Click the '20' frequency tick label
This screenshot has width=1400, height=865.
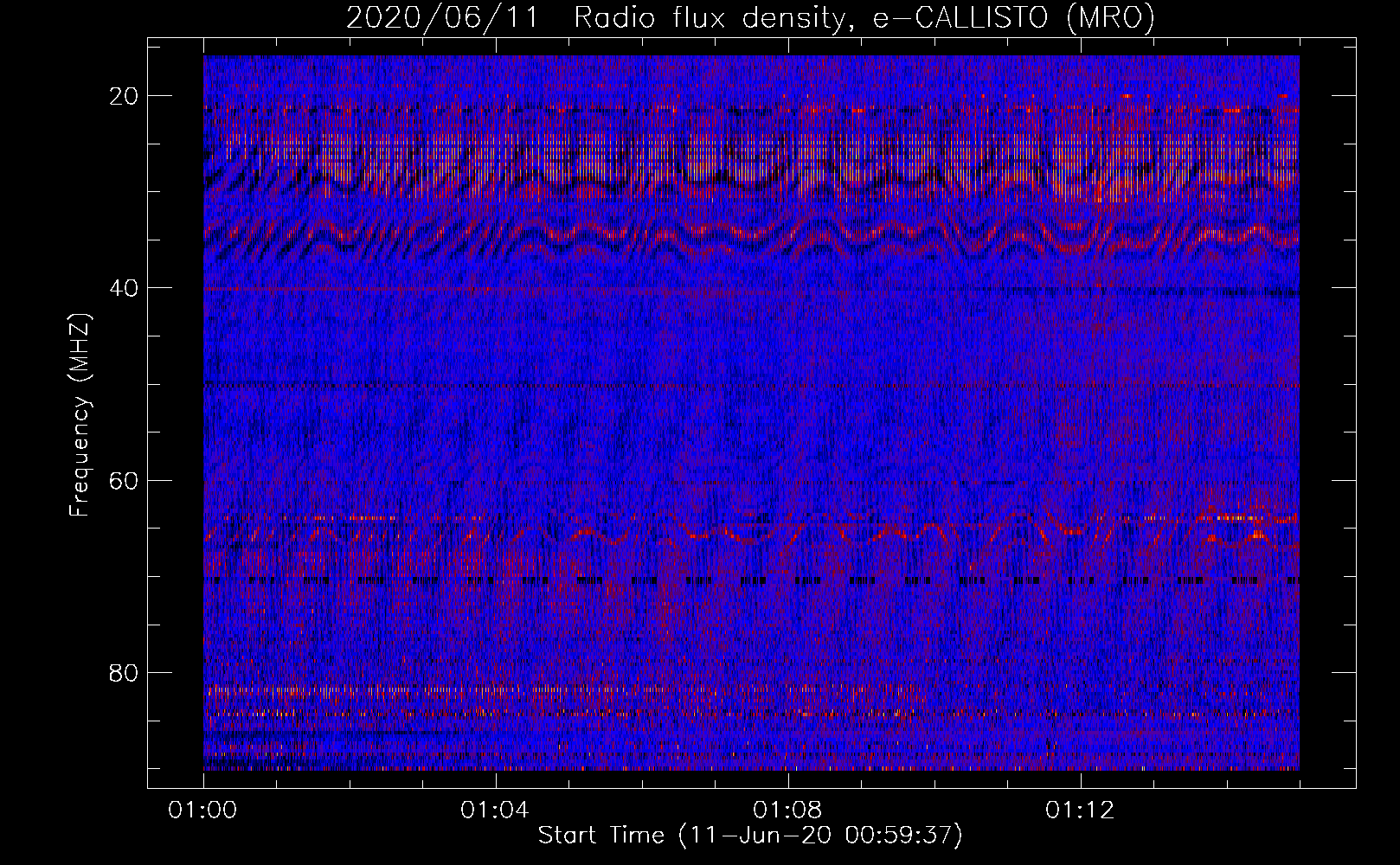(125, 96)
